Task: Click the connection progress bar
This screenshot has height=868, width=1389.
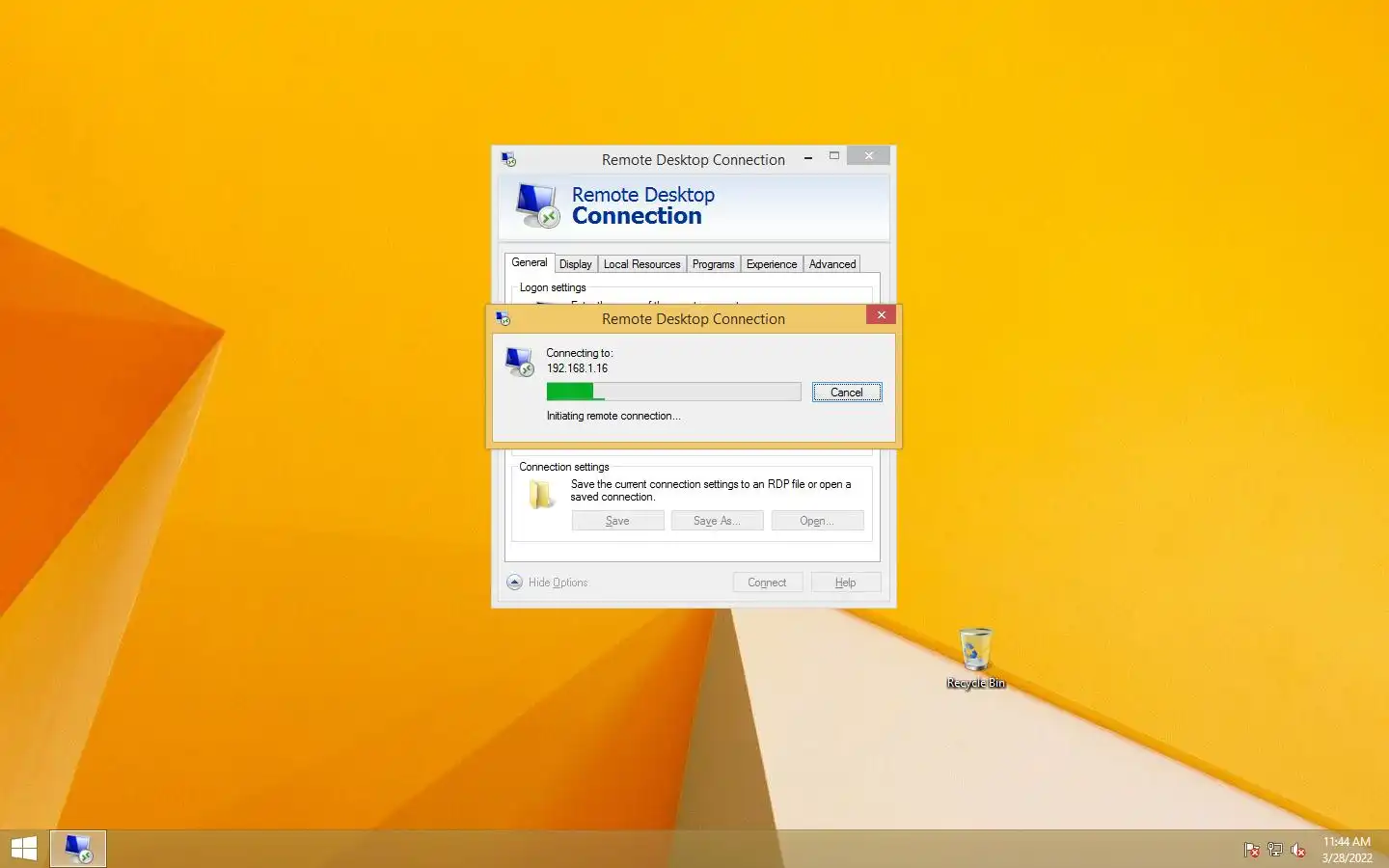Action: point(673,392)
